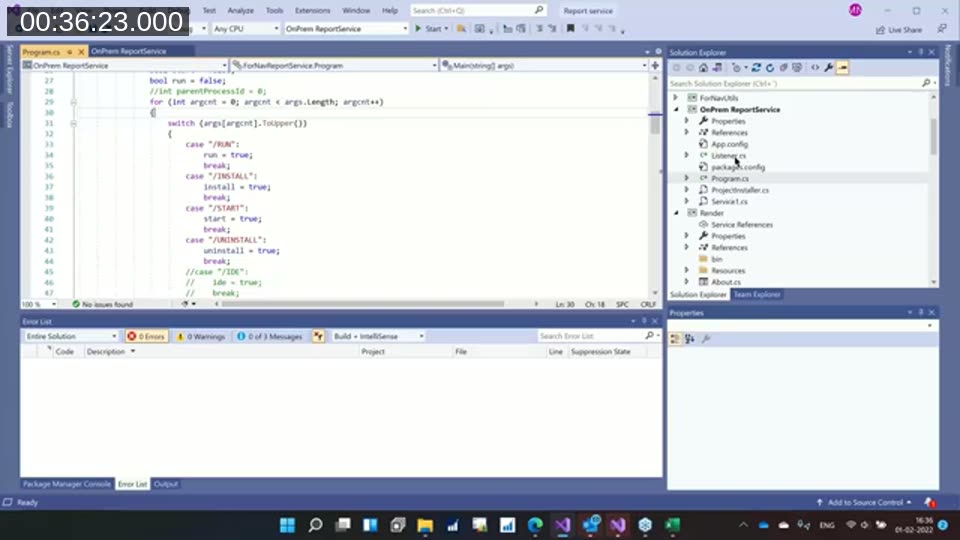
Task: Select ProjectInstaller.cs in Solution Explorer
Action: tap(740, 190)
